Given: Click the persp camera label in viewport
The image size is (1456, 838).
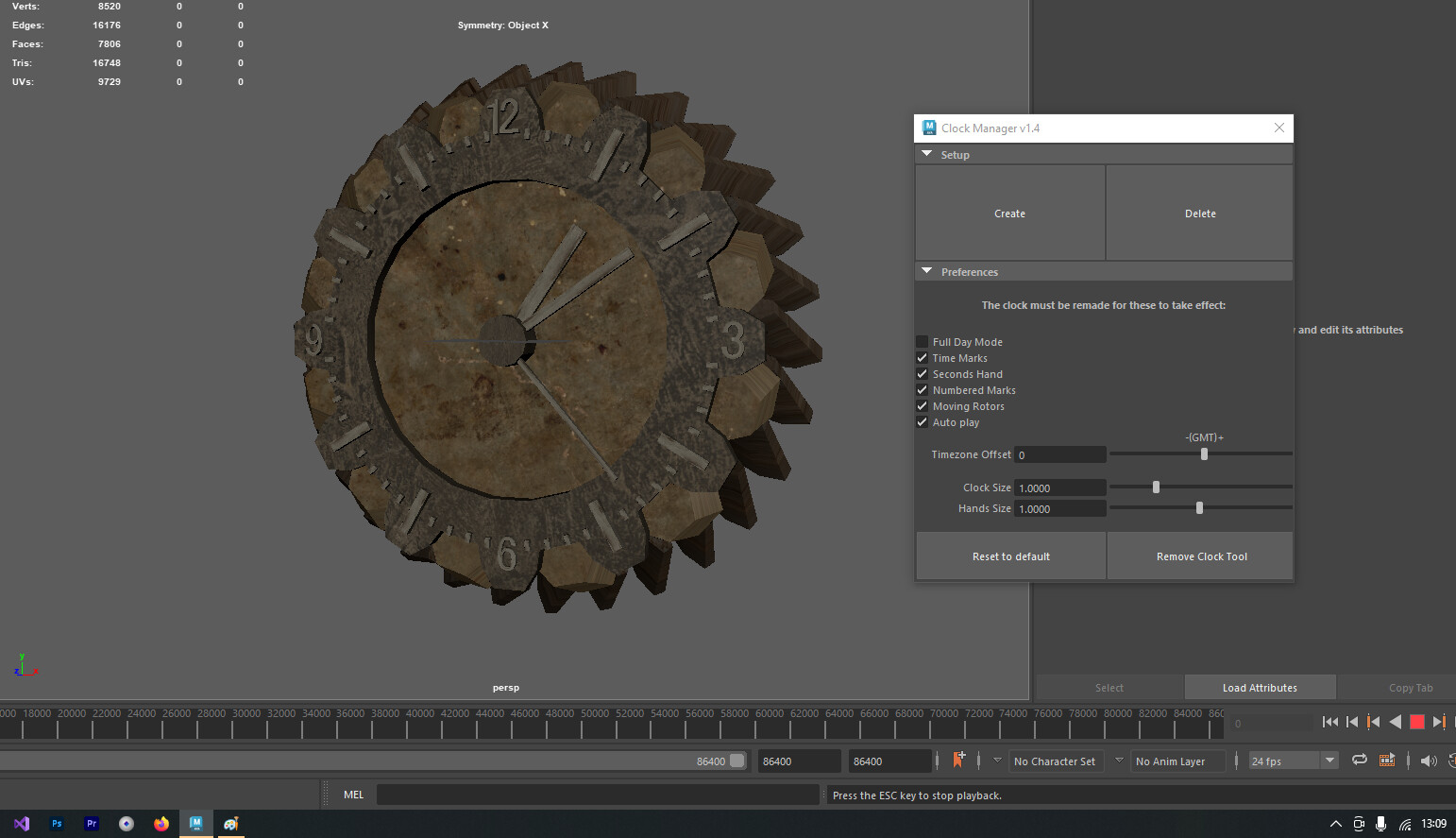Looking at the screenshot, I should click(x=505, y=688).
